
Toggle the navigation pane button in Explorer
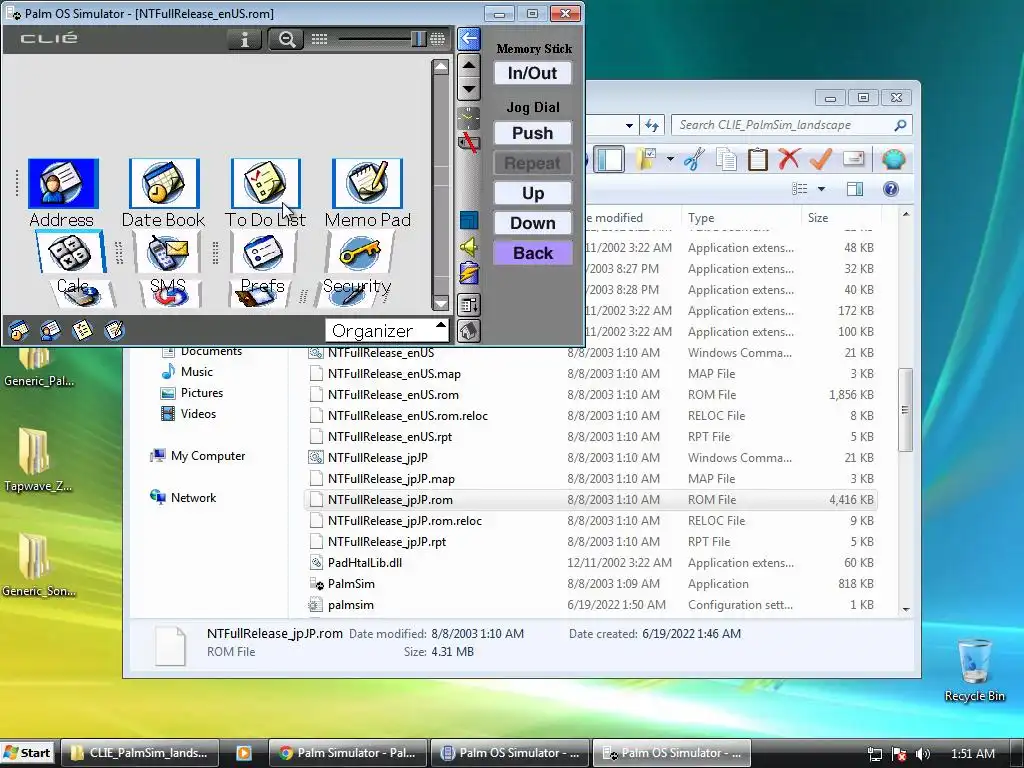tap(609, 159)
